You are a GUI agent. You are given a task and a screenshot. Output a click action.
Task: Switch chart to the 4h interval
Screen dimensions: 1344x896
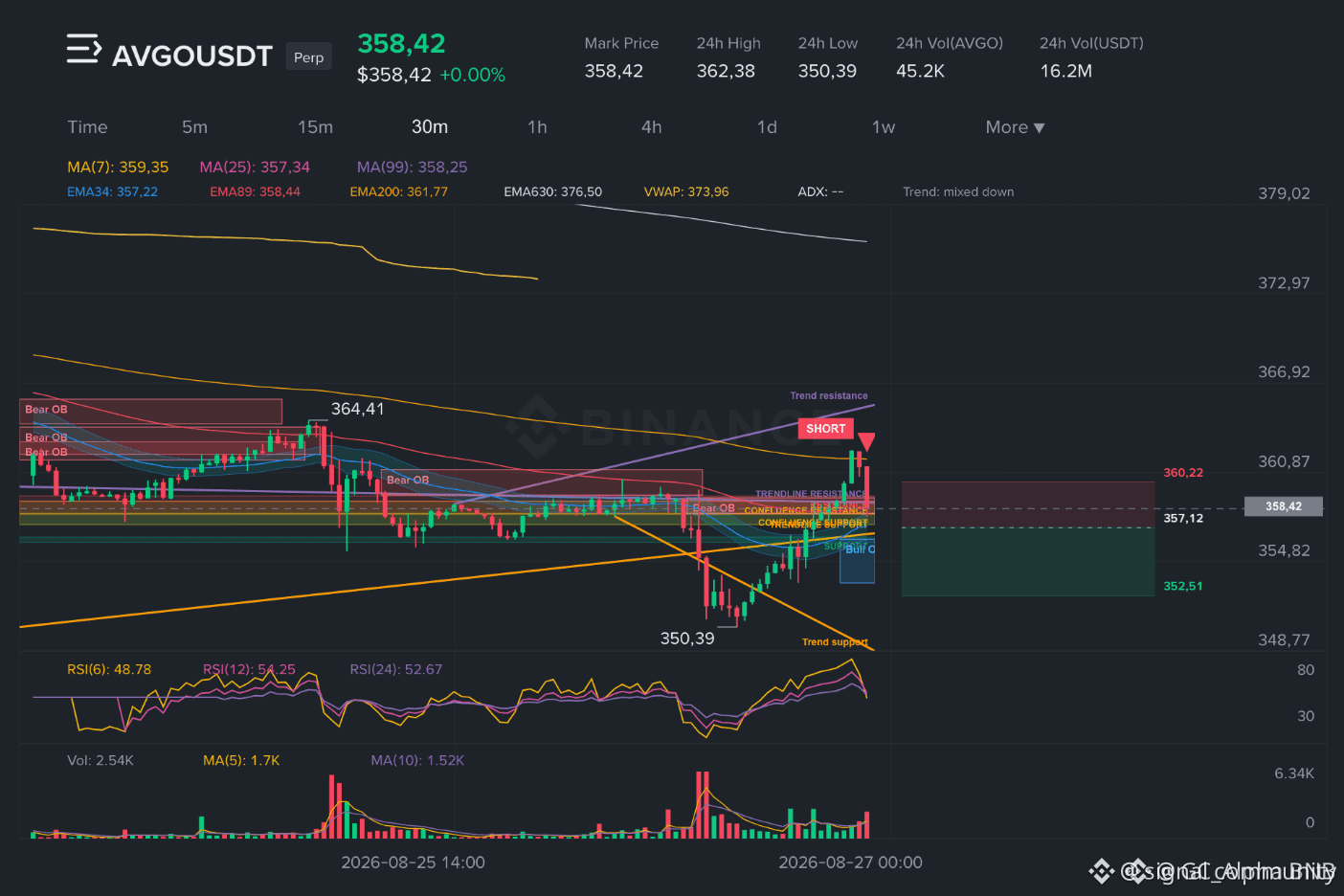point(652,127)
